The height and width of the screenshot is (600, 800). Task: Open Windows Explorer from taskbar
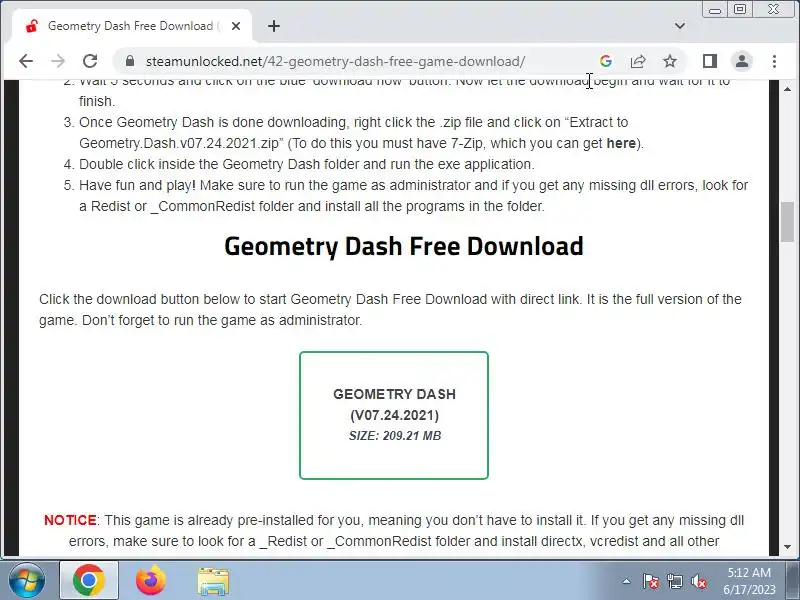pyautogui.click(x=213, y=580)
